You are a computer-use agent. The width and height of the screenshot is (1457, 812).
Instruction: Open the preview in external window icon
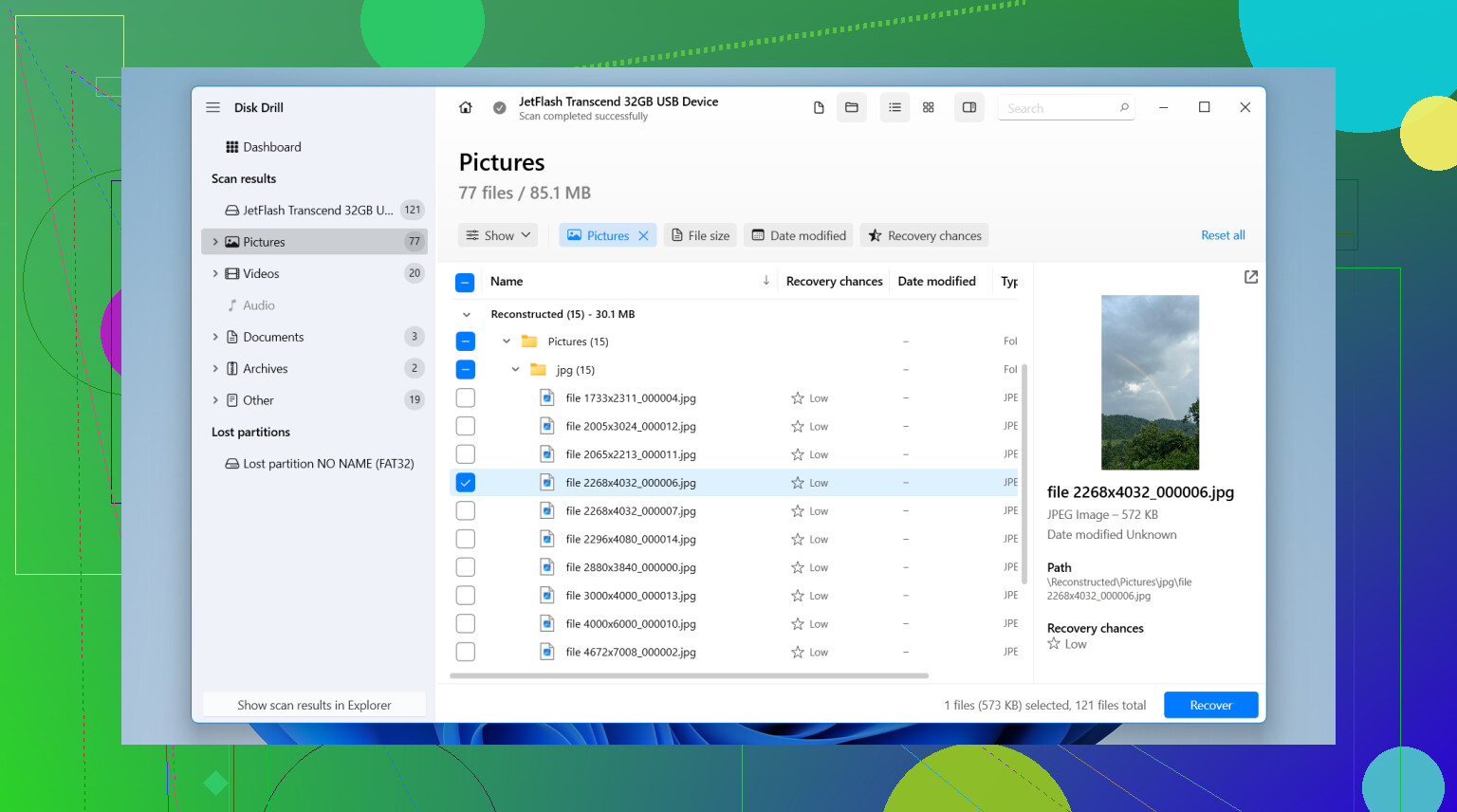pyautogui.click(x=1251, y=277)
